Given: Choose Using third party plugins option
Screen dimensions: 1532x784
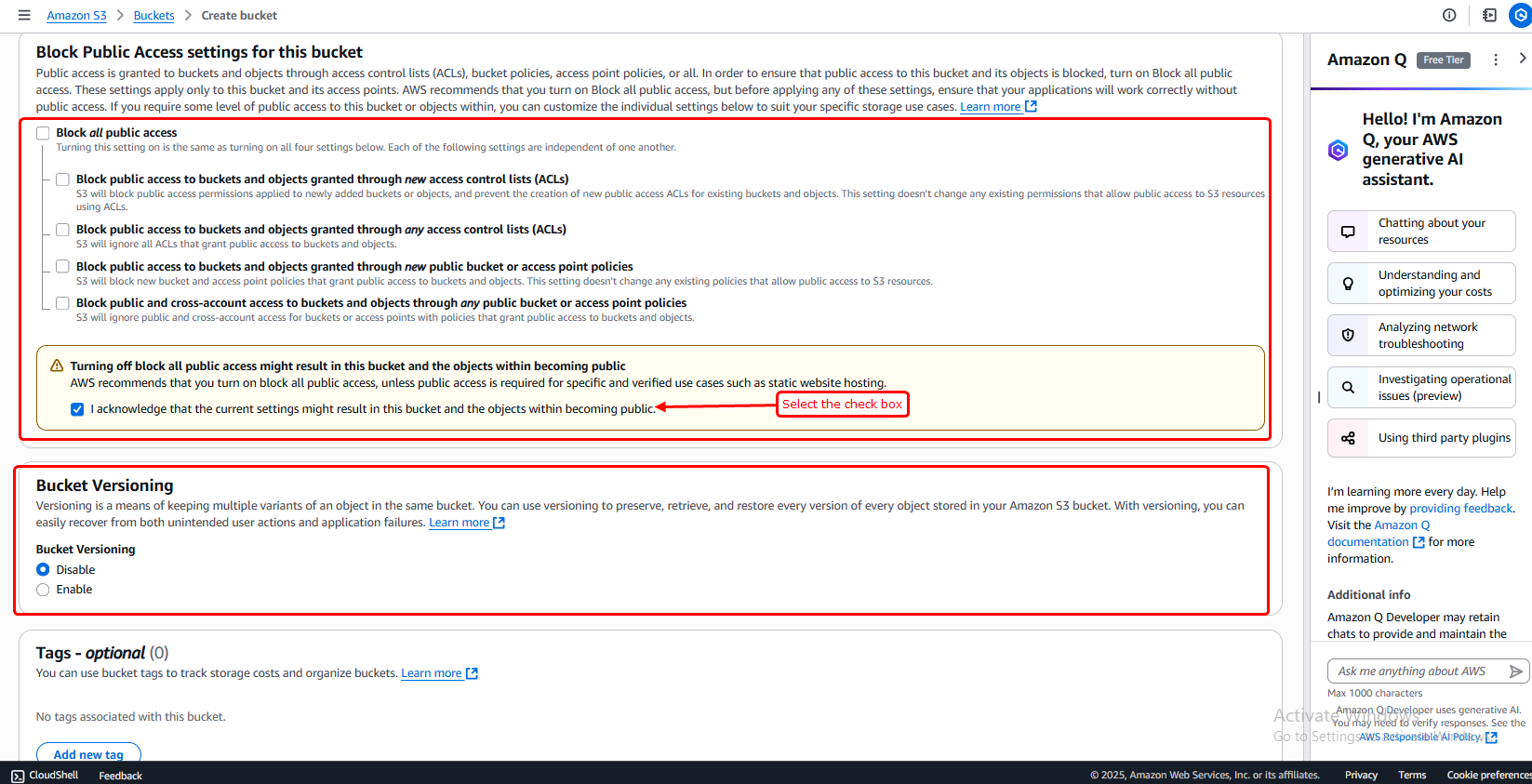Looking at the screenshot, I should (1420, 438).
